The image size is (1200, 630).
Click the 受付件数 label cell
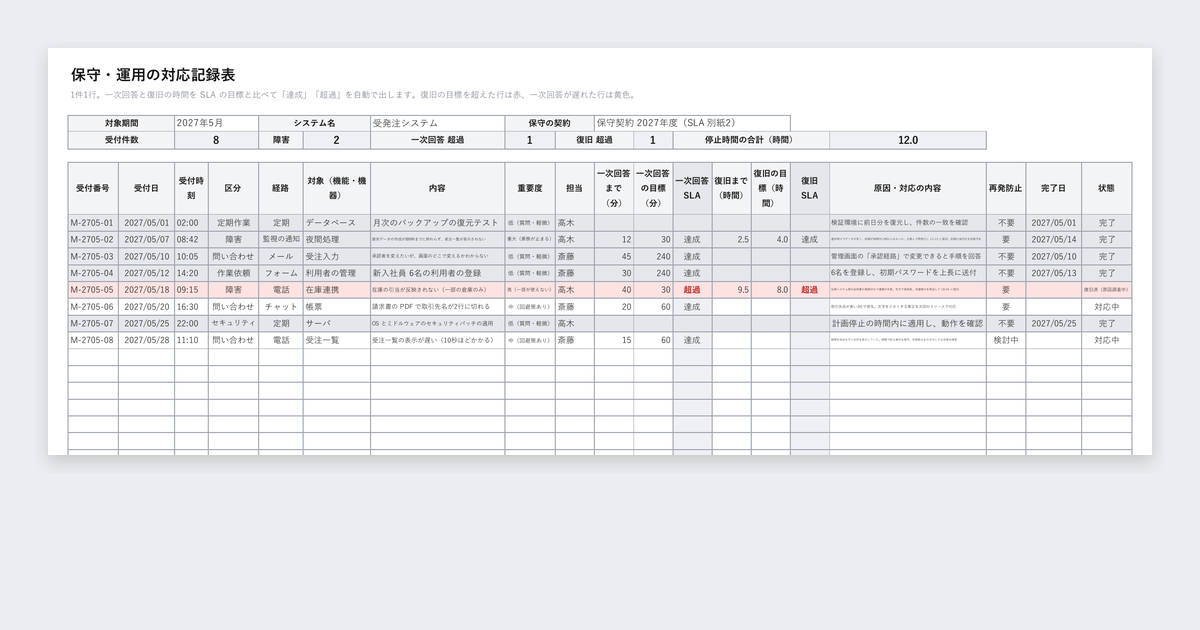(x=121, y=140)
